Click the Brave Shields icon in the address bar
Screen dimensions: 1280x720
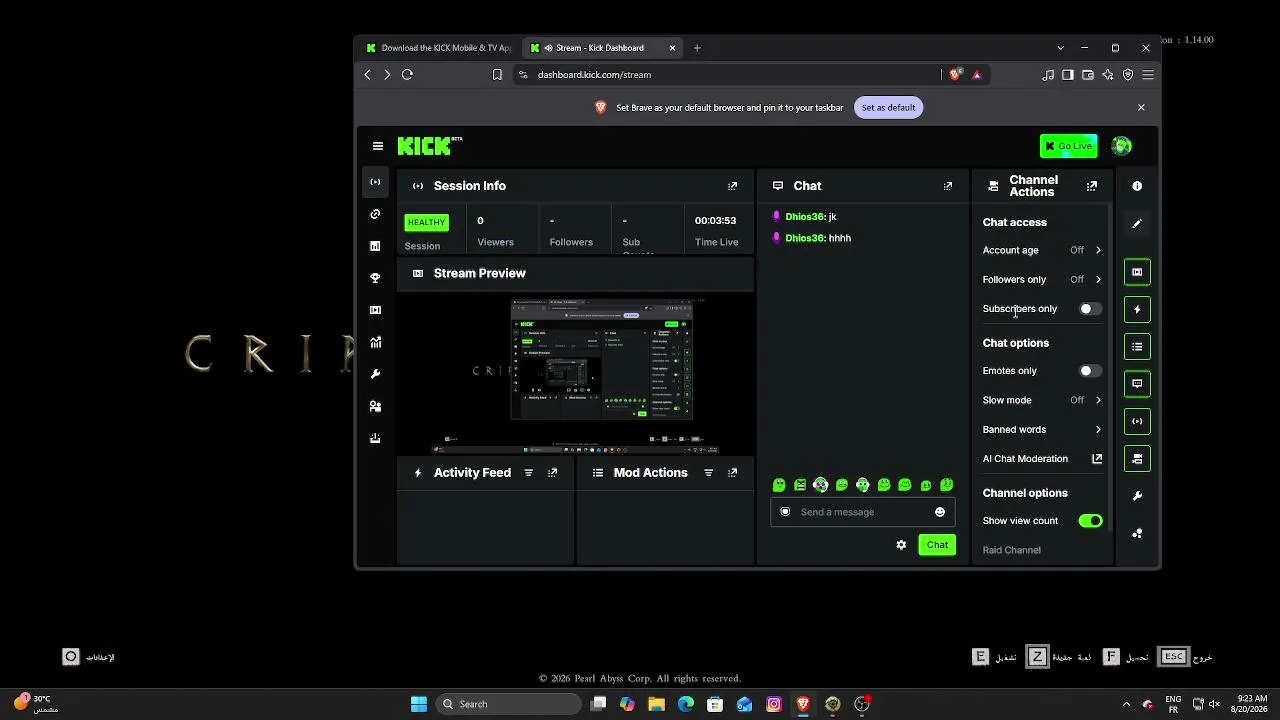pos(956,74)
